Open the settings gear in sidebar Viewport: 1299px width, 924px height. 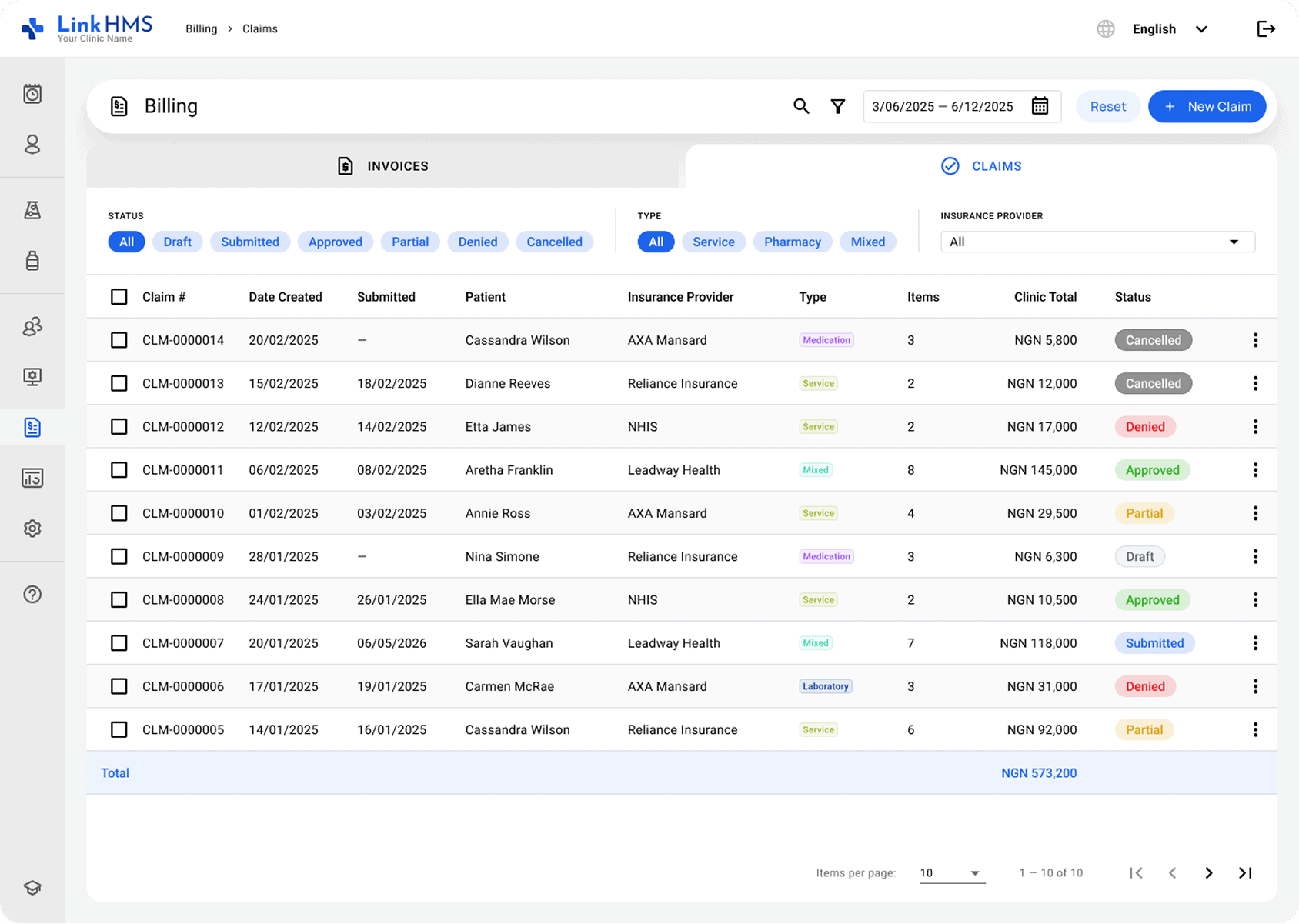[x=32, y=529]
